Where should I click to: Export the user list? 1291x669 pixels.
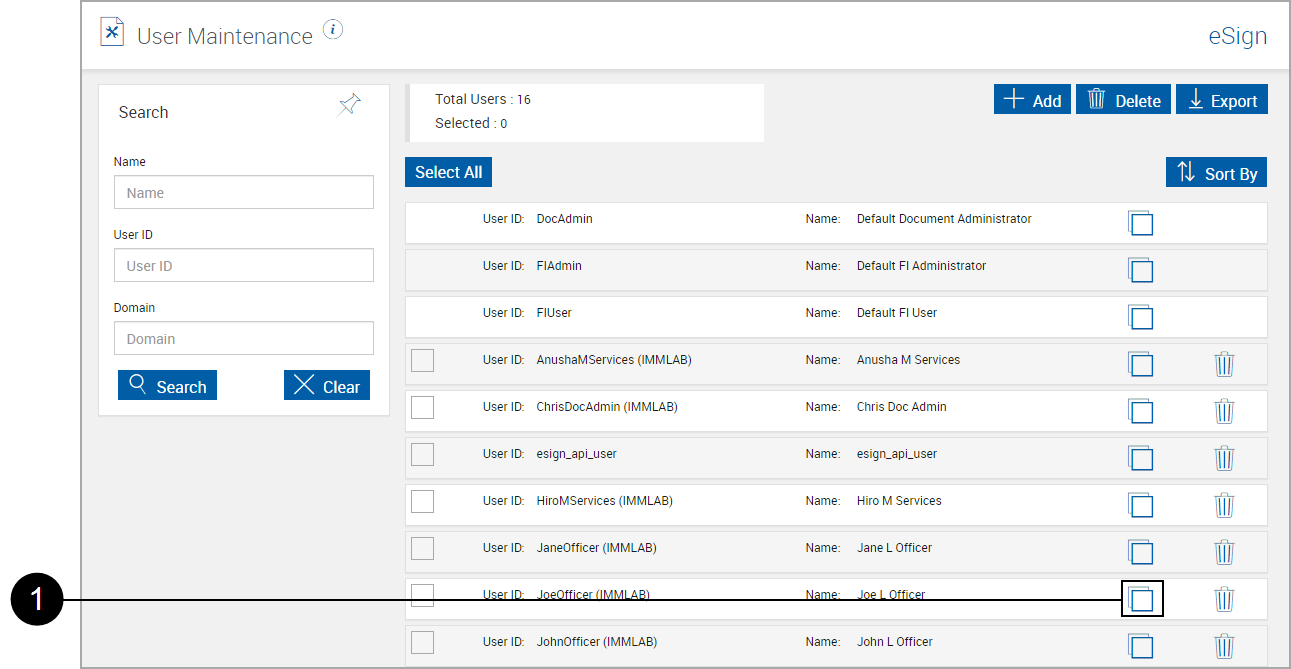(x=1222, y=99)
